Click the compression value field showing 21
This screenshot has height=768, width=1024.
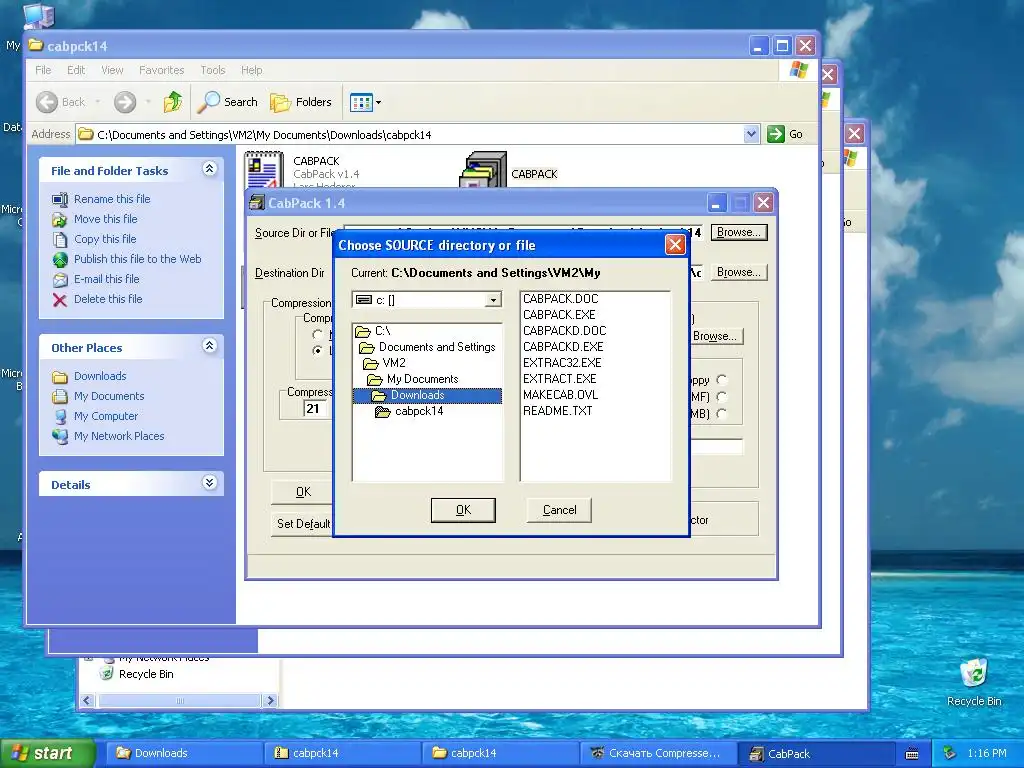coord(315,409)
